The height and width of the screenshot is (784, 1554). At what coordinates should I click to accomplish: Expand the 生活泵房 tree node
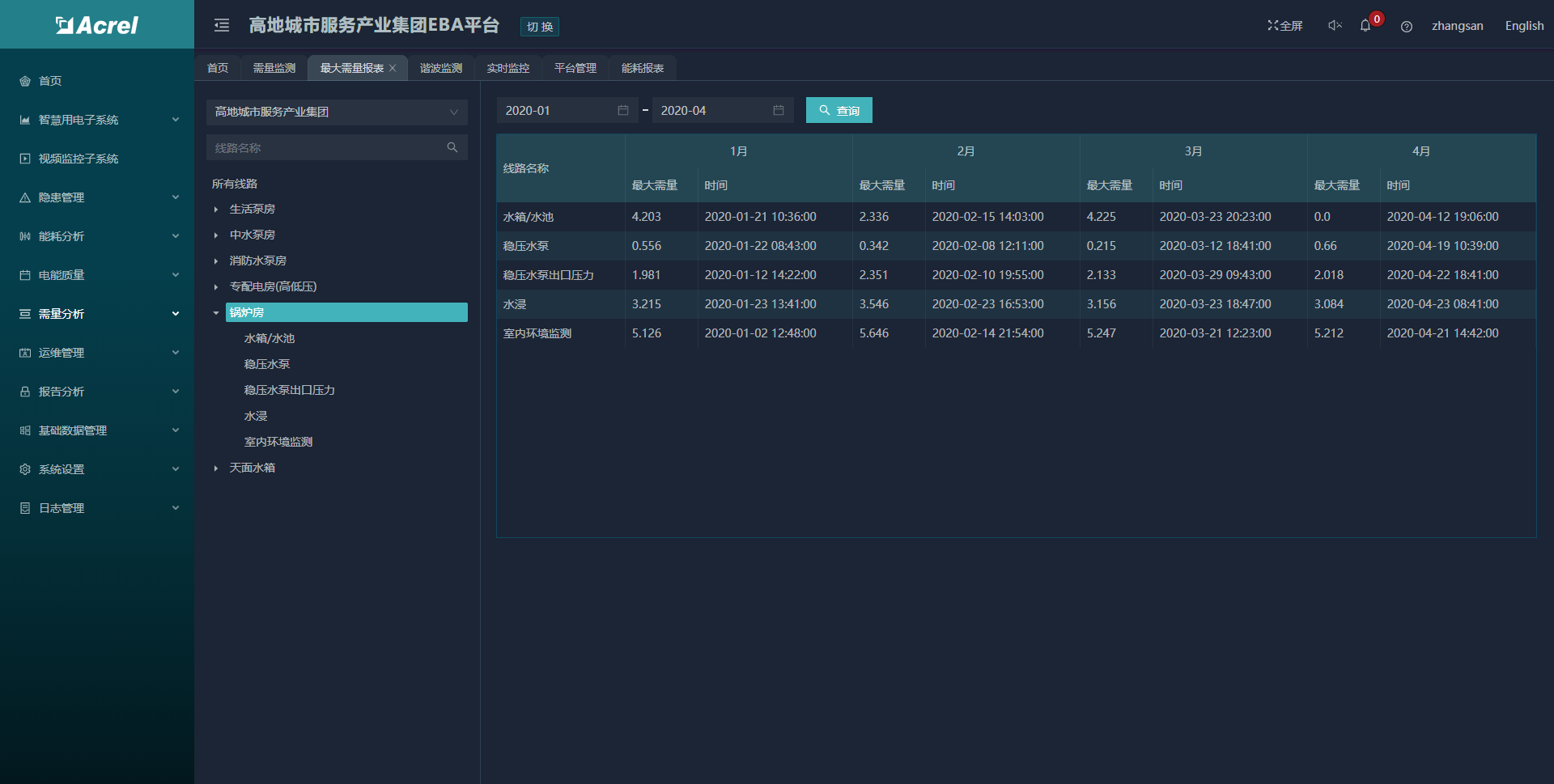[216, 210]
